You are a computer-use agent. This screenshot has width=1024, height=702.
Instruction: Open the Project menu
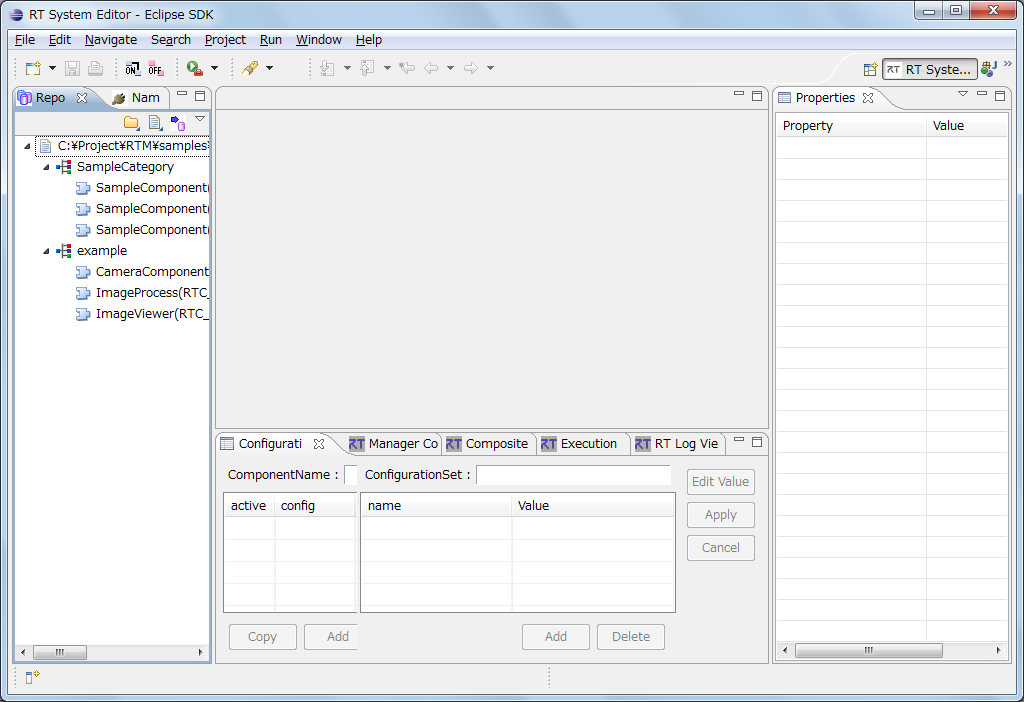click(x=225, y=40)
